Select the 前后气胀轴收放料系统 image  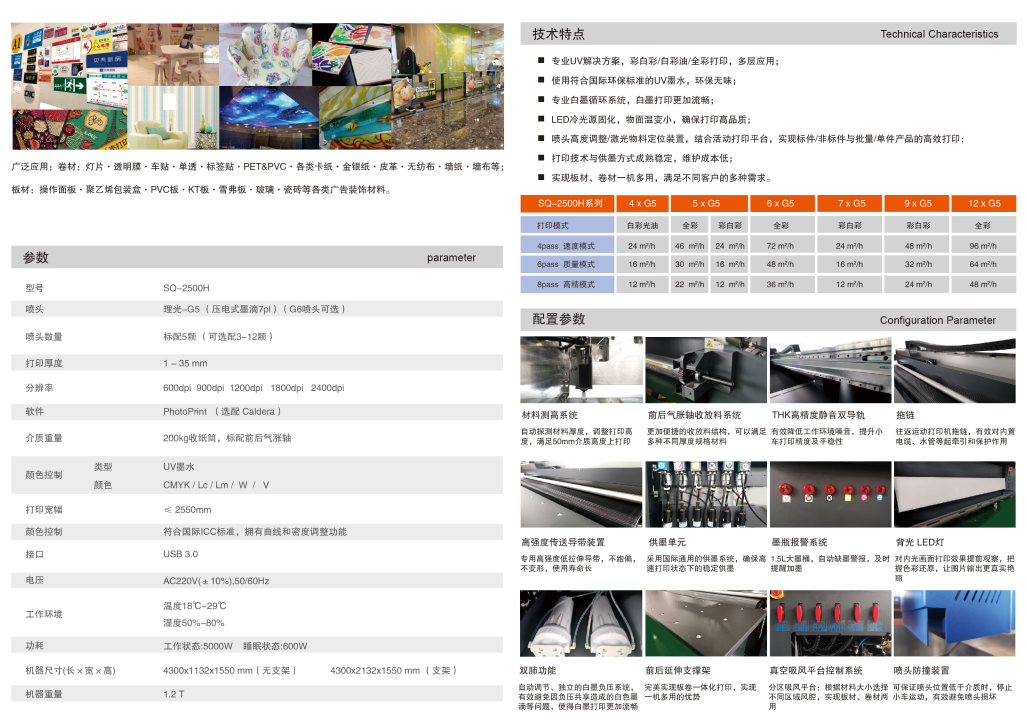705,370
